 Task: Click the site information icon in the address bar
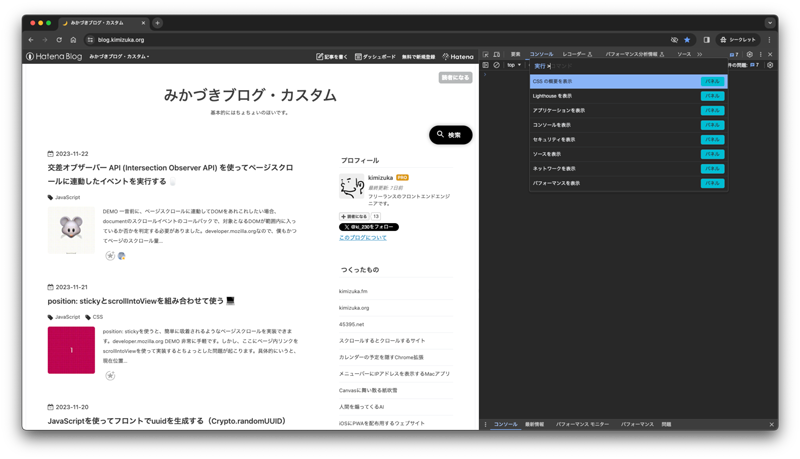(x=90, y=40)
